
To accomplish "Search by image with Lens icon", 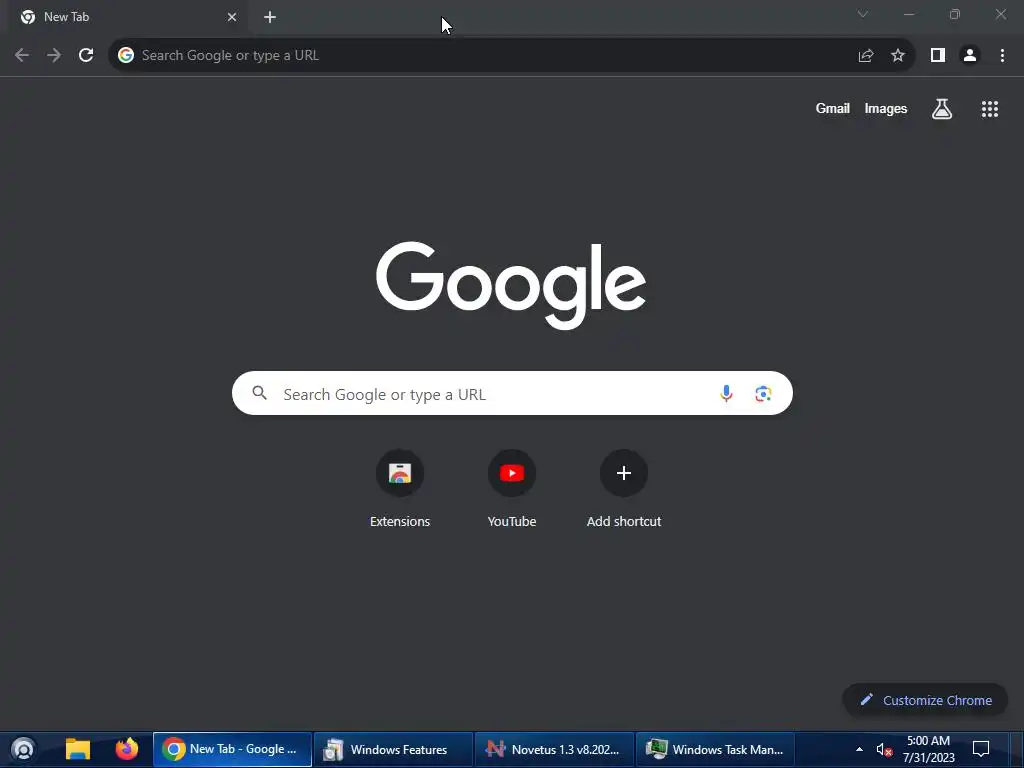I will tap(763, 393).
